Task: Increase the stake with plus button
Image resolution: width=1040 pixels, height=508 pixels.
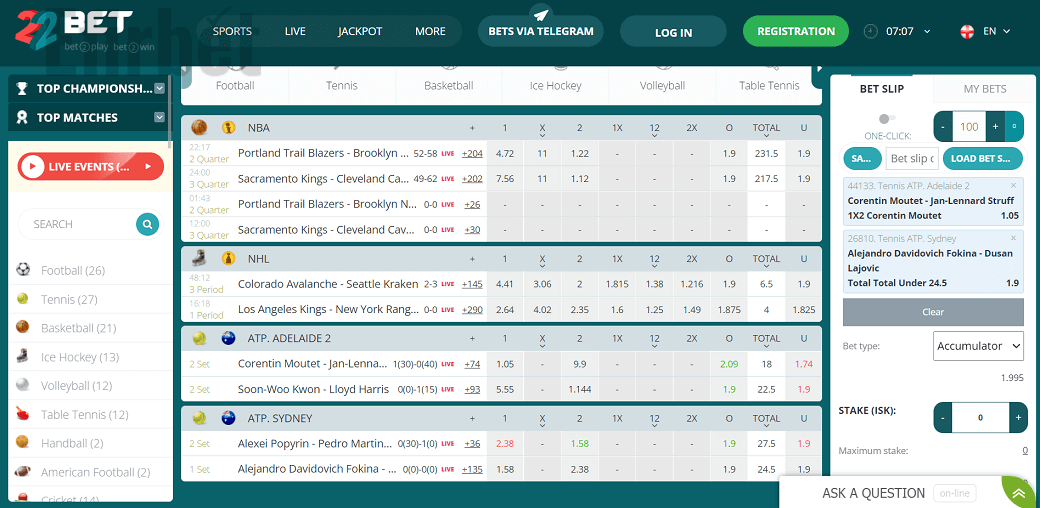Action: click(1018, 418)
